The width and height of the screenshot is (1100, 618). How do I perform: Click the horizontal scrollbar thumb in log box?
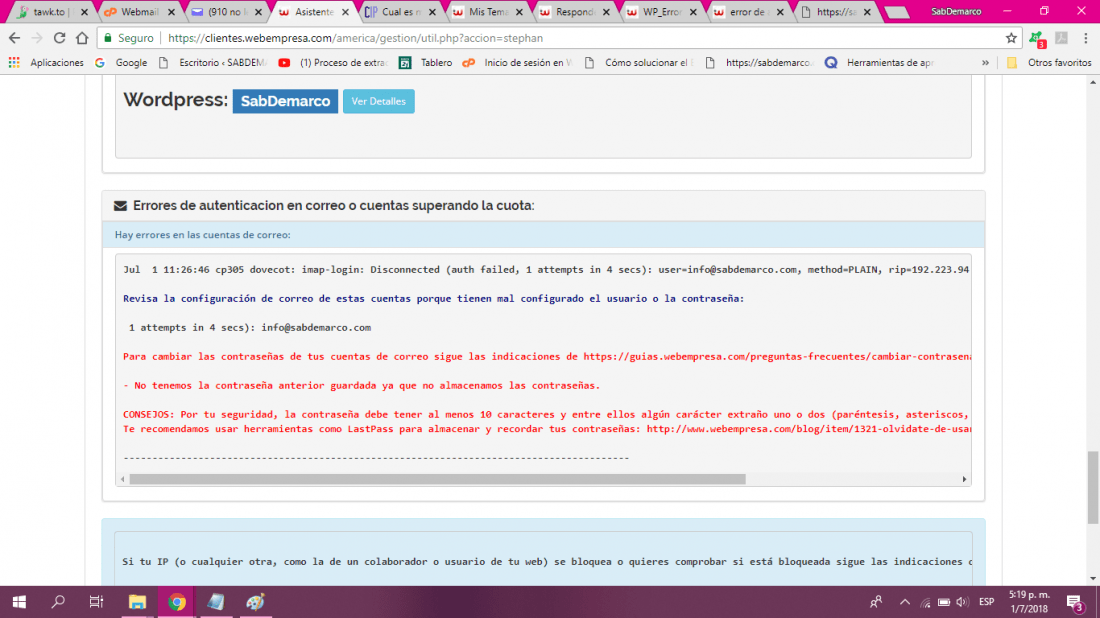coord(437,479)
